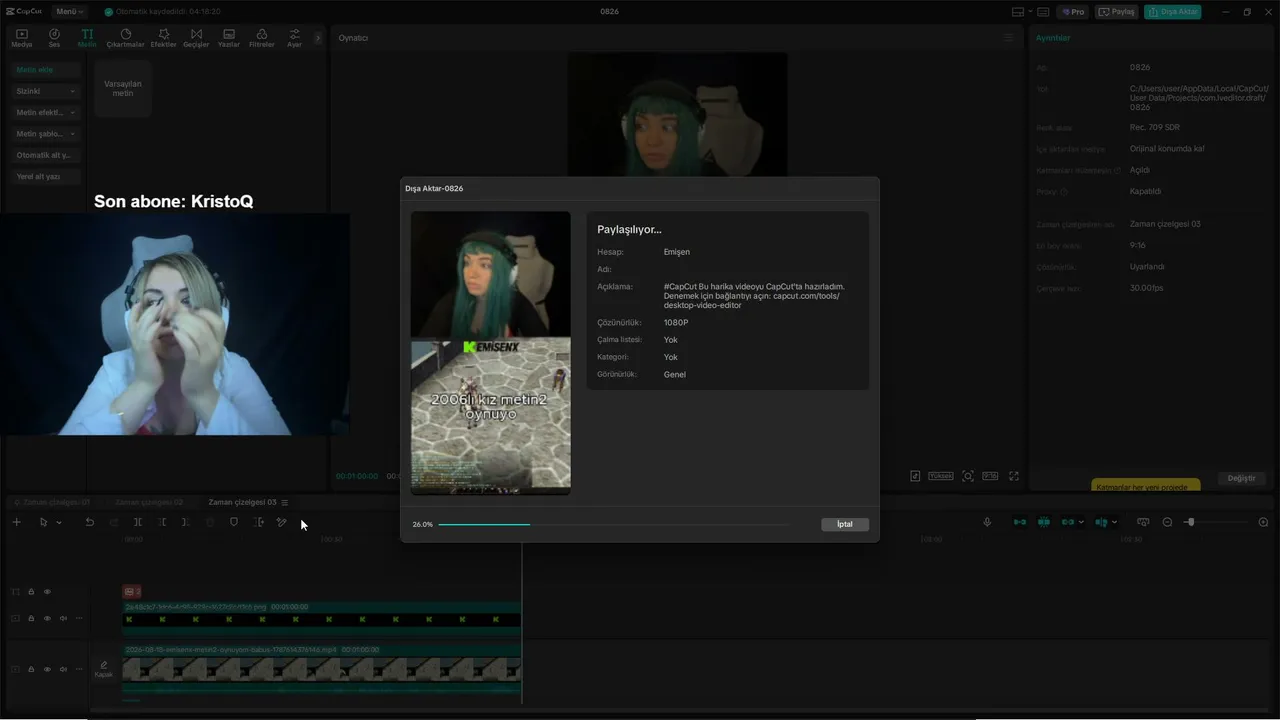Toggle timeline auto snapping

coord(1044,522)
